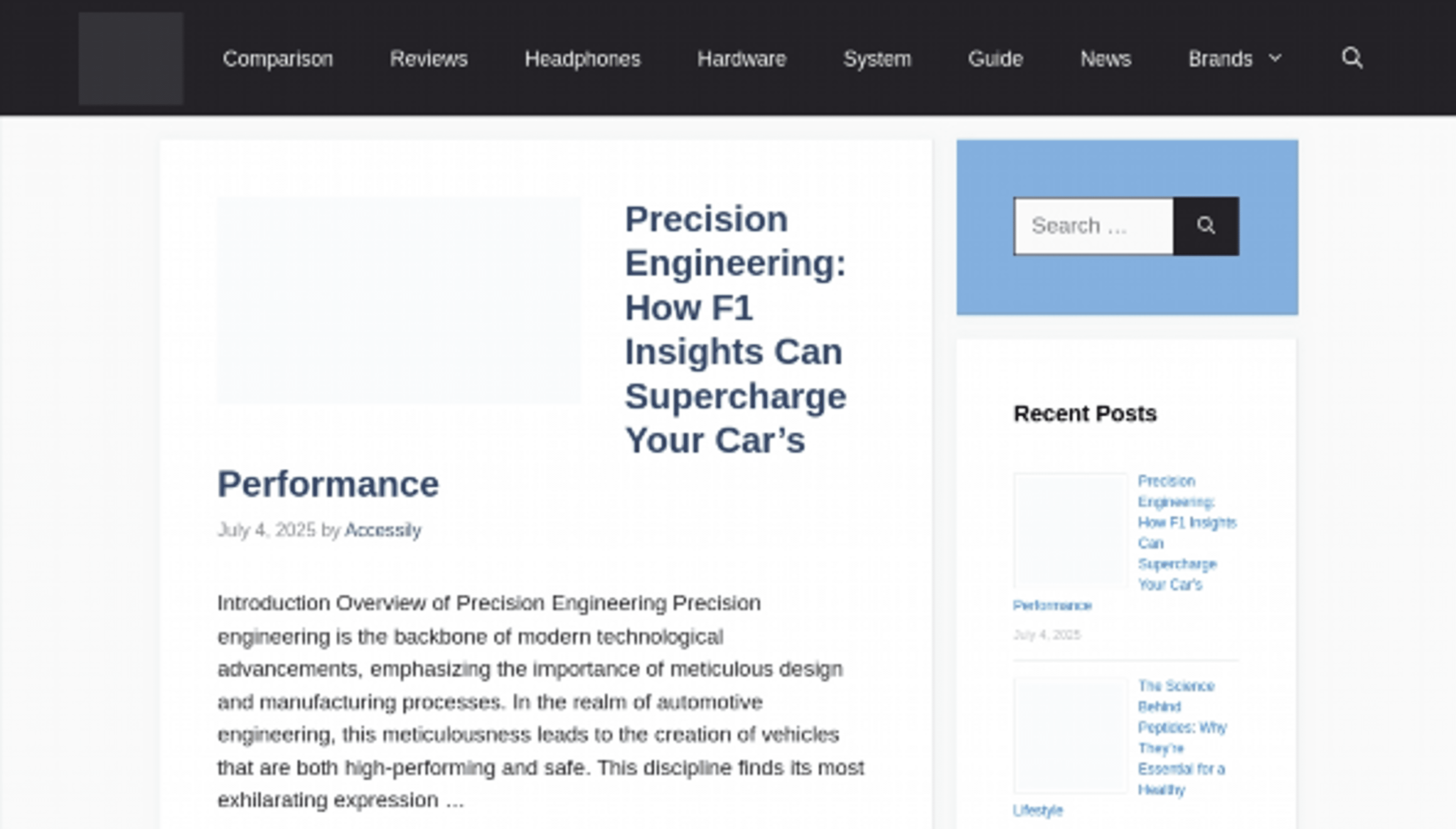Image resolution: width=1456 pixels, height=829 pixels.
Task: Click the main article featured image
Action: pyautogui.click(x=399, y=301)
